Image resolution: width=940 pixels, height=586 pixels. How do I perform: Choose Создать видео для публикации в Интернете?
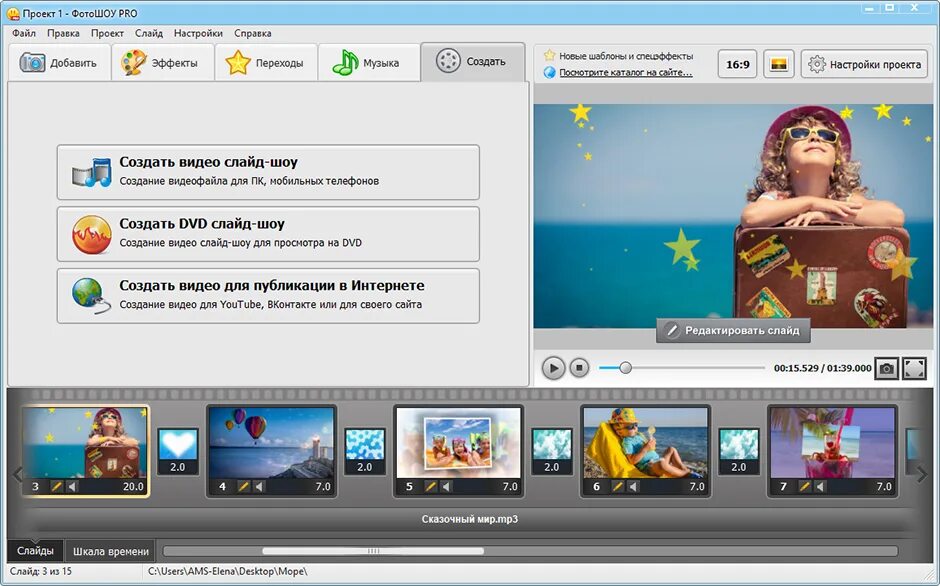coord(268,296)
